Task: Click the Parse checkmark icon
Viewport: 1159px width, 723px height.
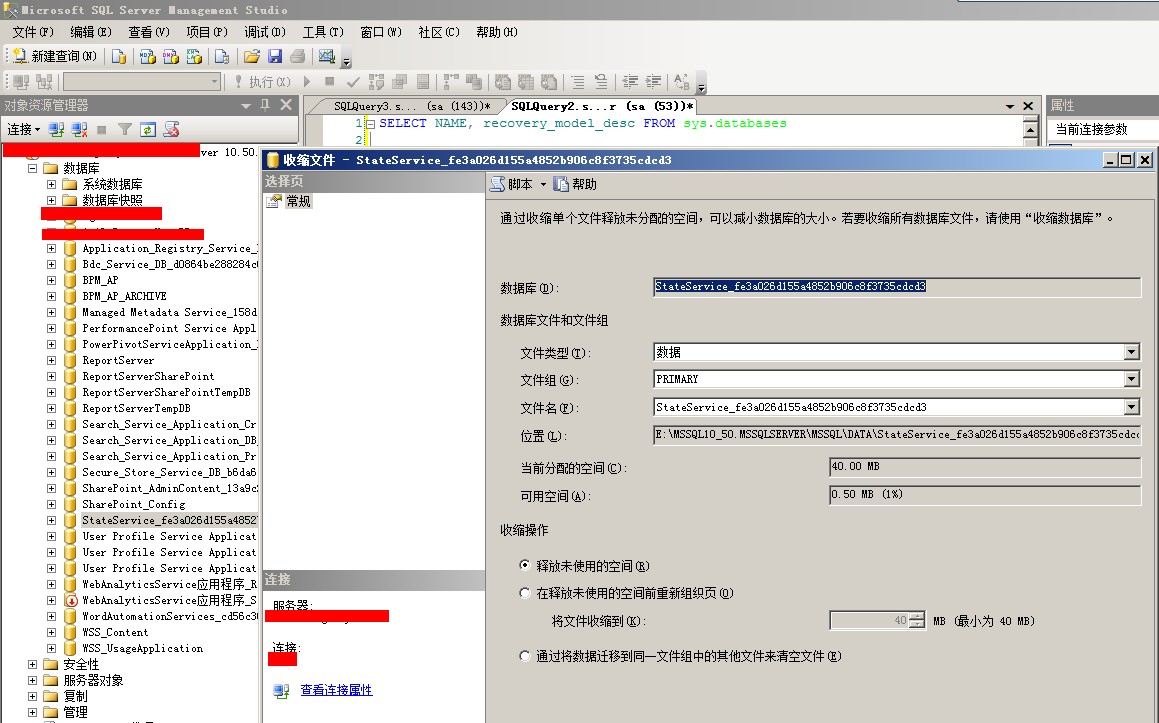Action: pyautogui.click(x=353, y=81)
